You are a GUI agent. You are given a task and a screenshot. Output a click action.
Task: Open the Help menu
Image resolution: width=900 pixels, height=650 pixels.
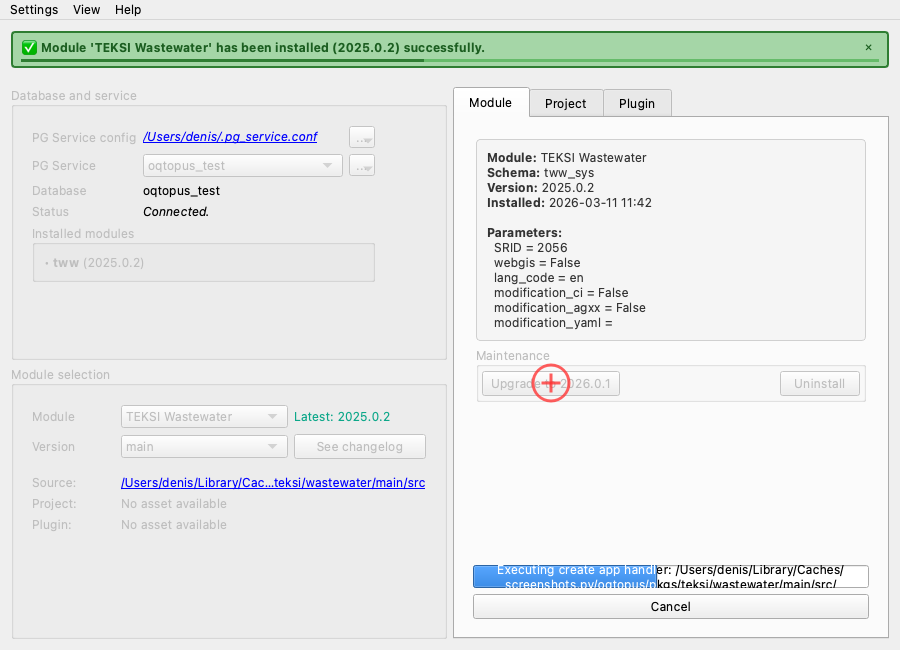[x=128, y=10]
